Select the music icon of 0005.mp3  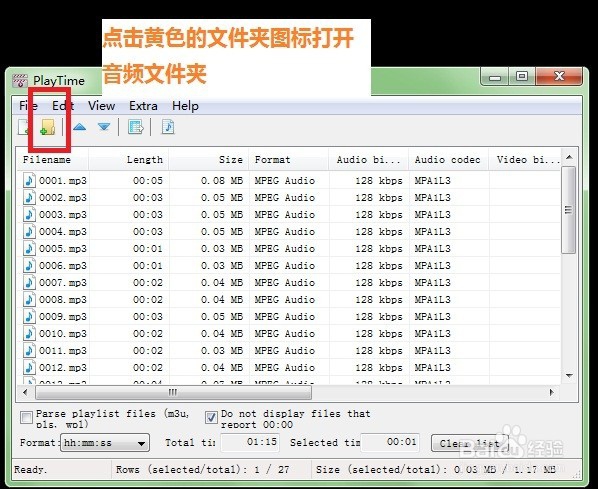coord(29,248)
